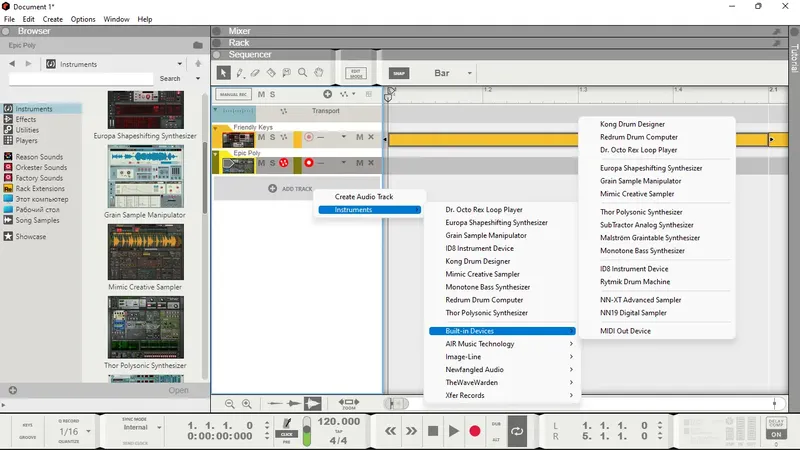The height and width of the screenshot is (450, 800).
Task: Select the Hand tool
Action: pyautogui.click(x=319, y=73)
